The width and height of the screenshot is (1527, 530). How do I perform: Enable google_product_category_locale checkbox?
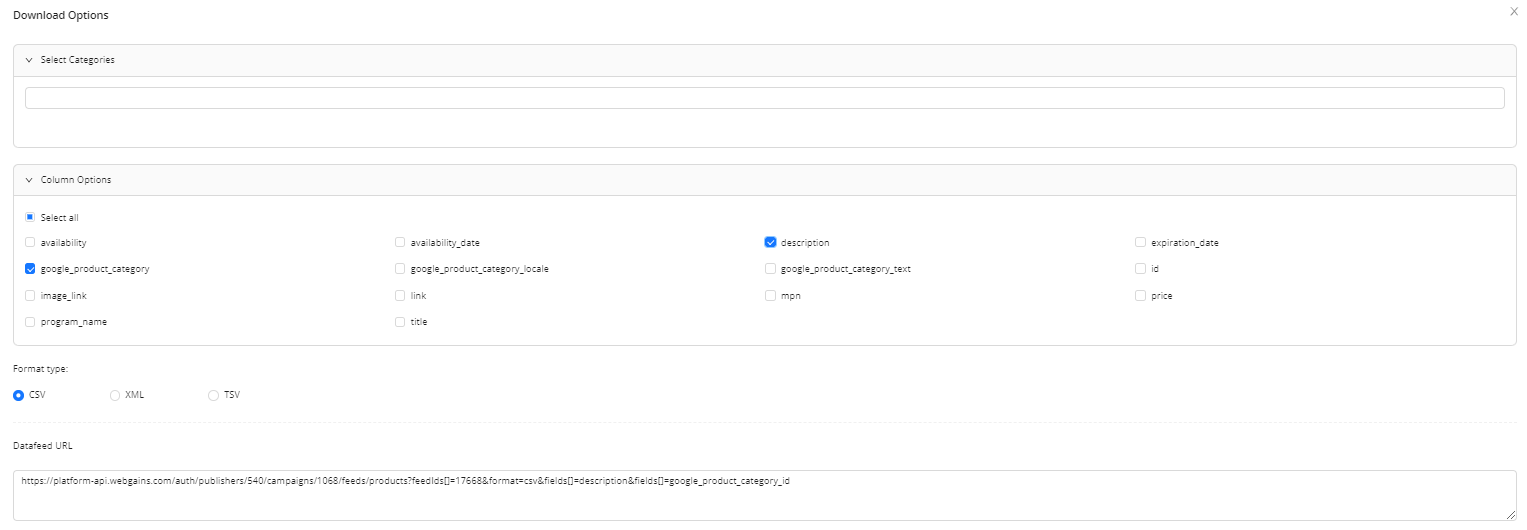point(400,269)
